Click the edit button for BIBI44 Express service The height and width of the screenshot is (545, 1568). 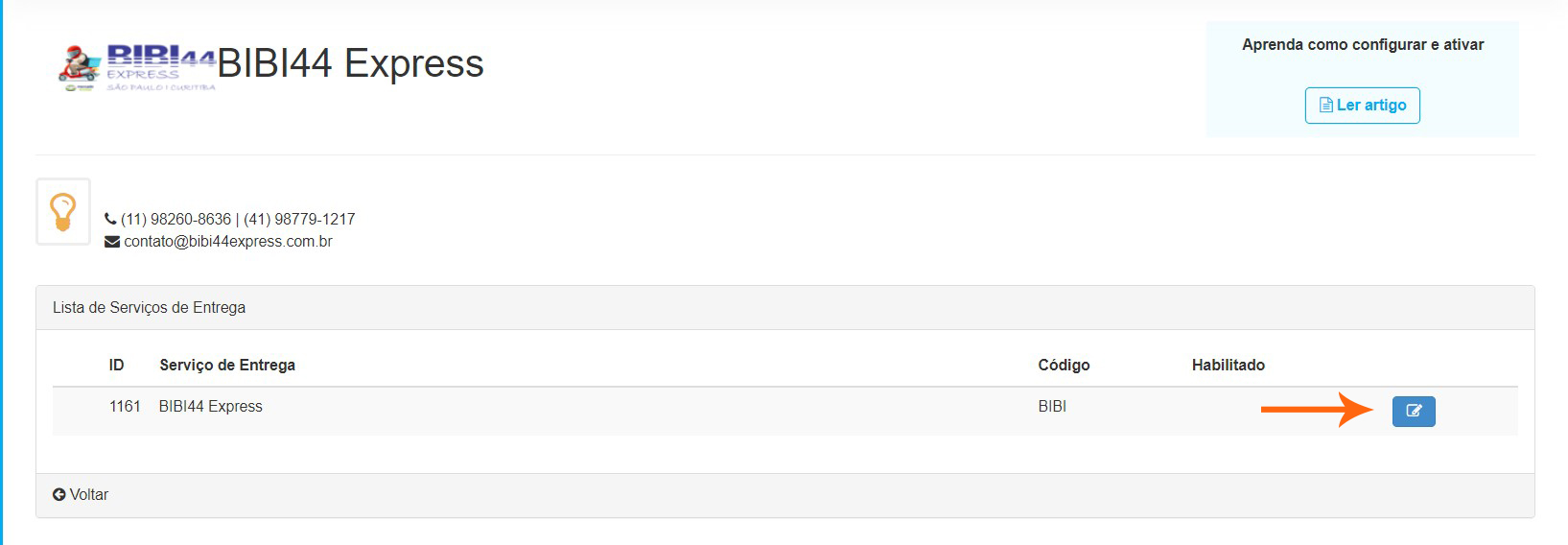click(1413, 411)
